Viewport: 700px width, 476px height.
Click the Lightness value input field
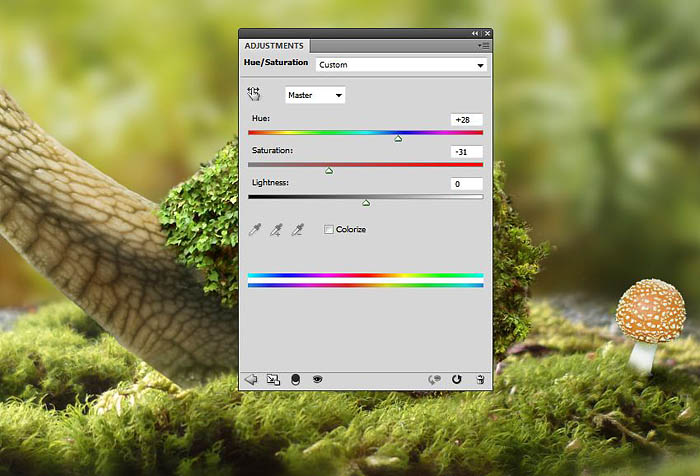(466, 184)
